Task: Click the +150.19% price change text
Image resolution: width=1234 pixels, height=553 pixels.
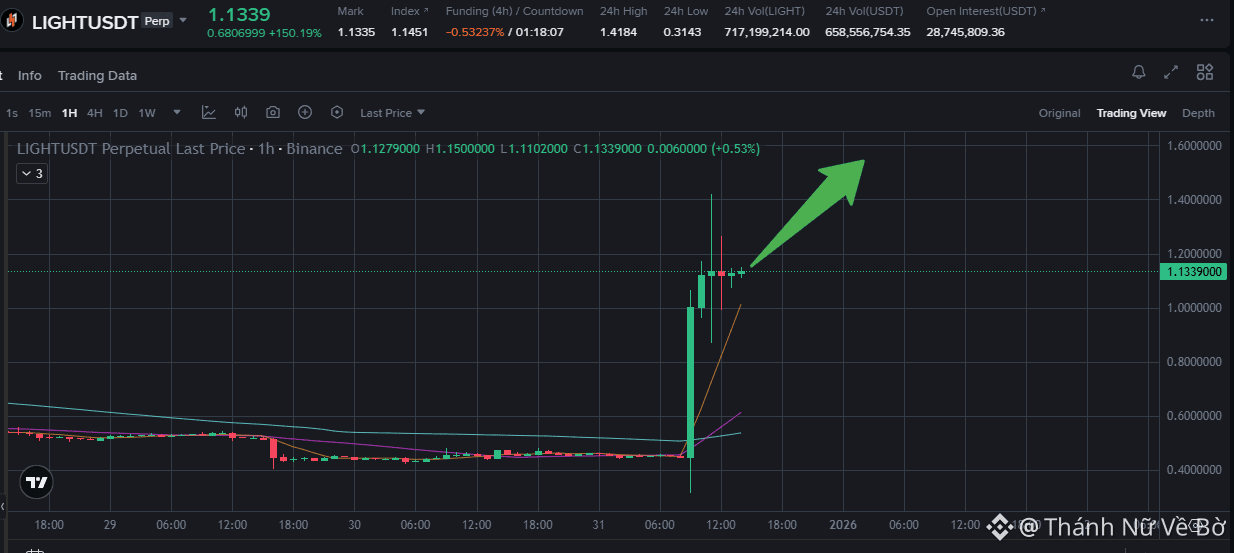Action: (295, 33)
